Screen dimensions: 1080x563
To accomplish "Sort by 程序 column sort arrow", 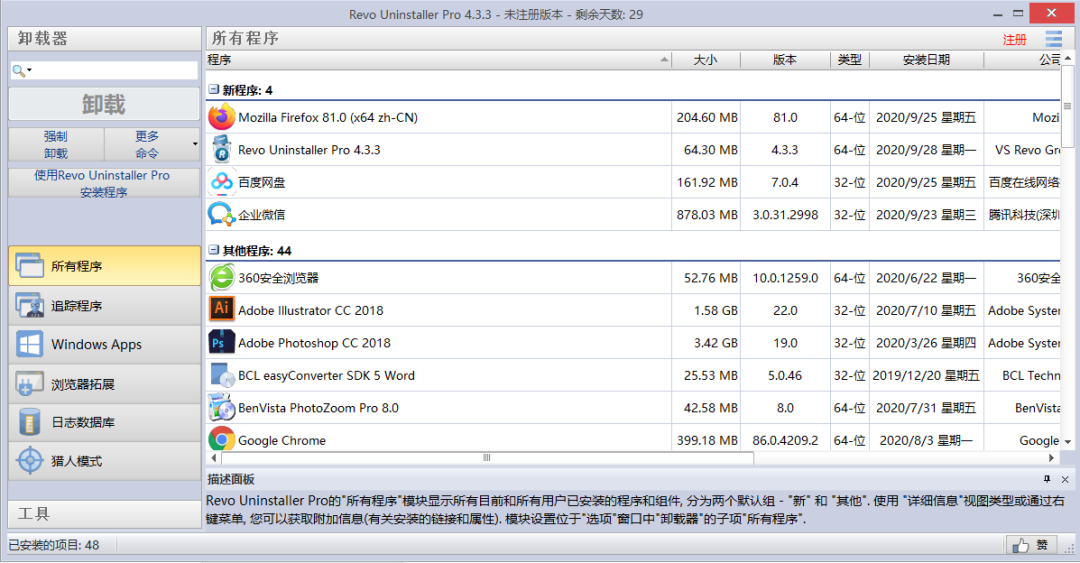I will (x=664, y=60).
